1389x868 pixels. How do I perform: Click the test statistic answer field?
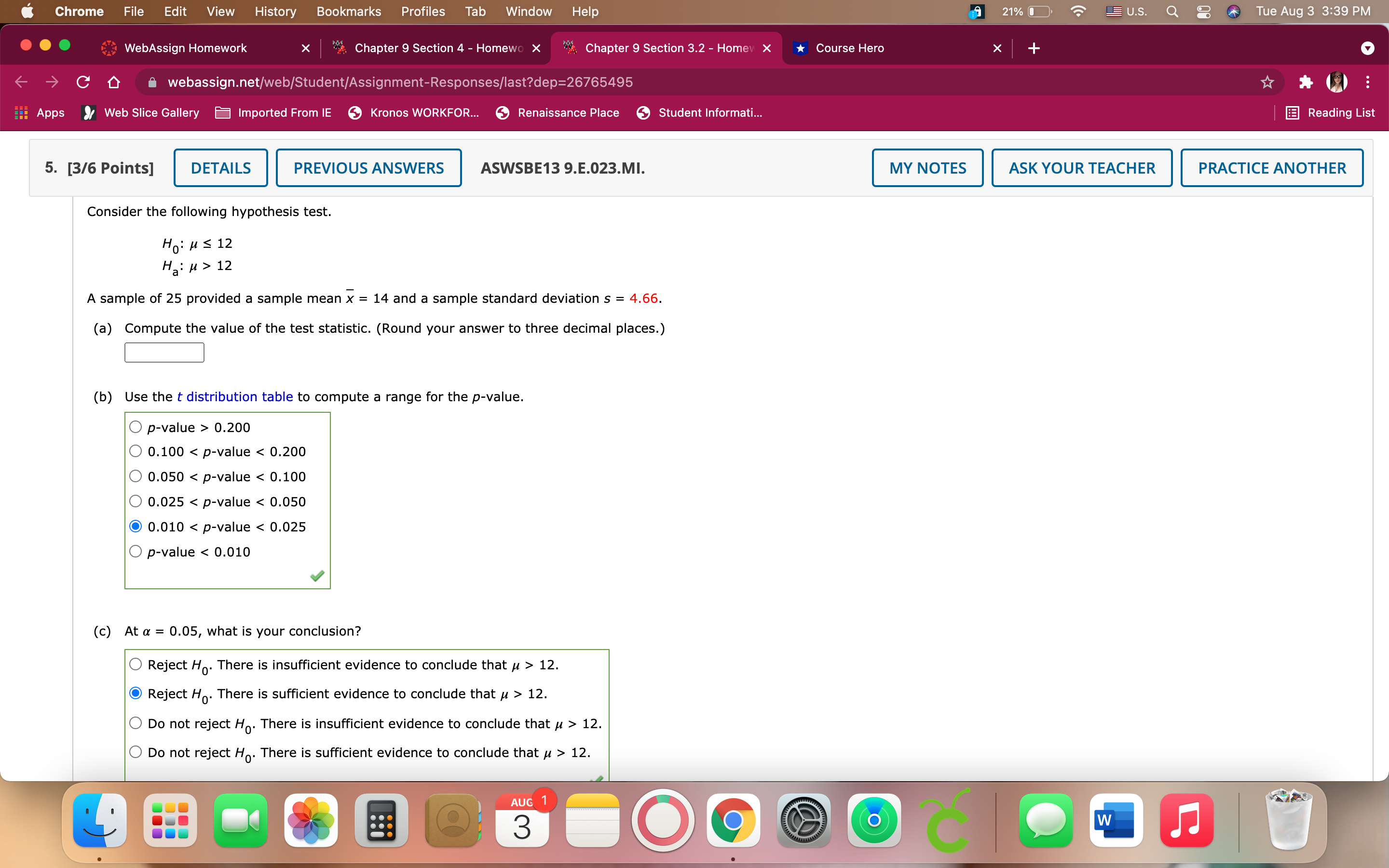(x=163, y=352)
